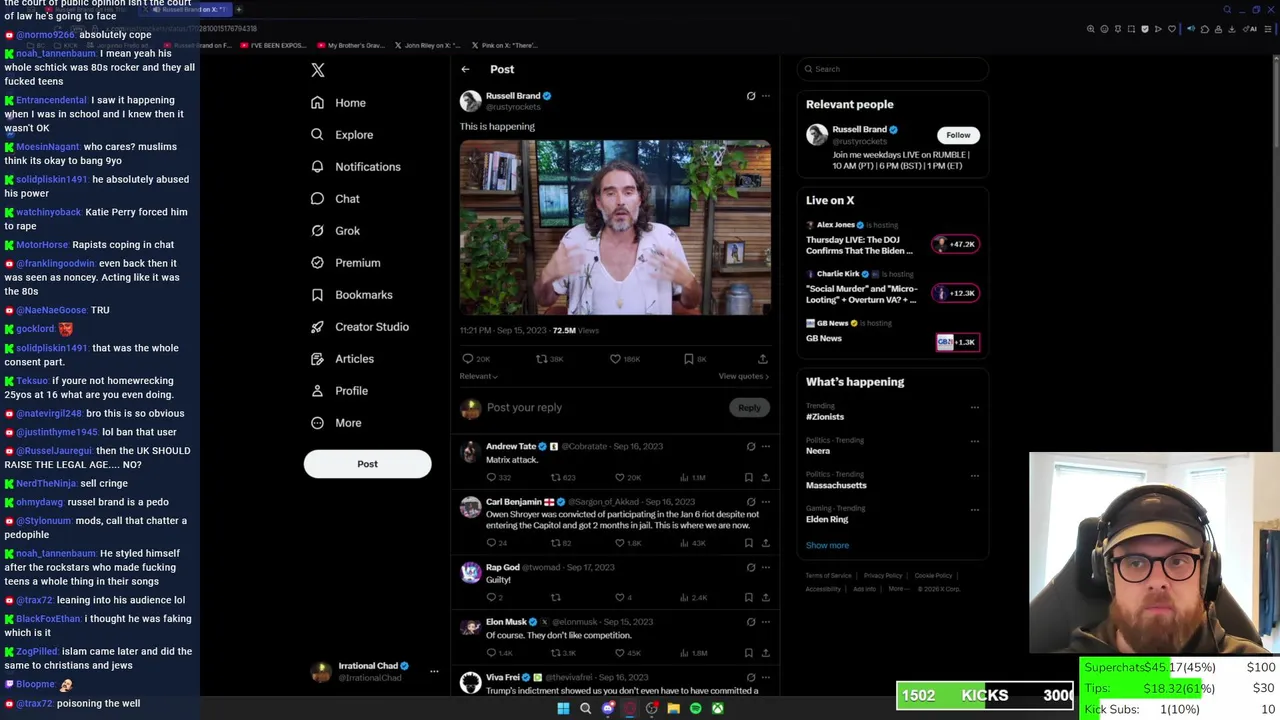Open Irrational Chad account menu dots

(x=434, y=671)
